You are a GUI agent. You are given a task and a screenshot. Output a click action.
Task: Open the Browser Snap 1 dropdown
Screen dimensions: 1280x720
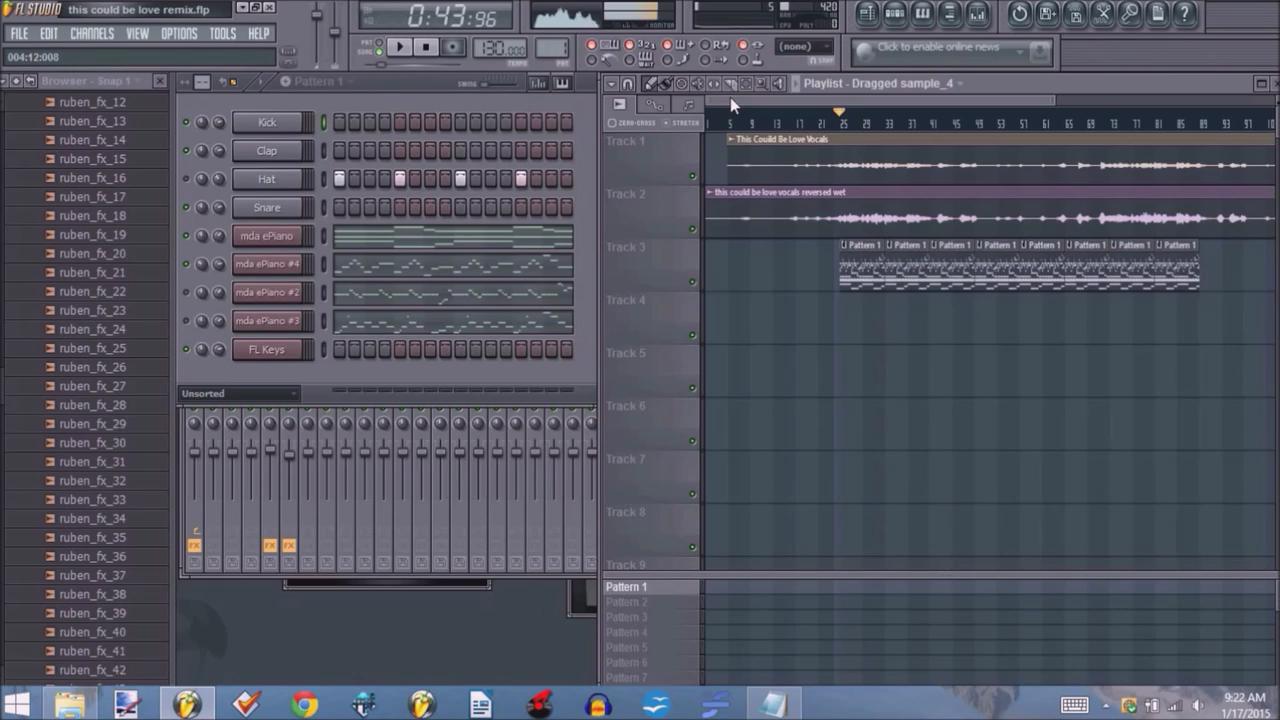pyautogui.click(x=138, y=81)
